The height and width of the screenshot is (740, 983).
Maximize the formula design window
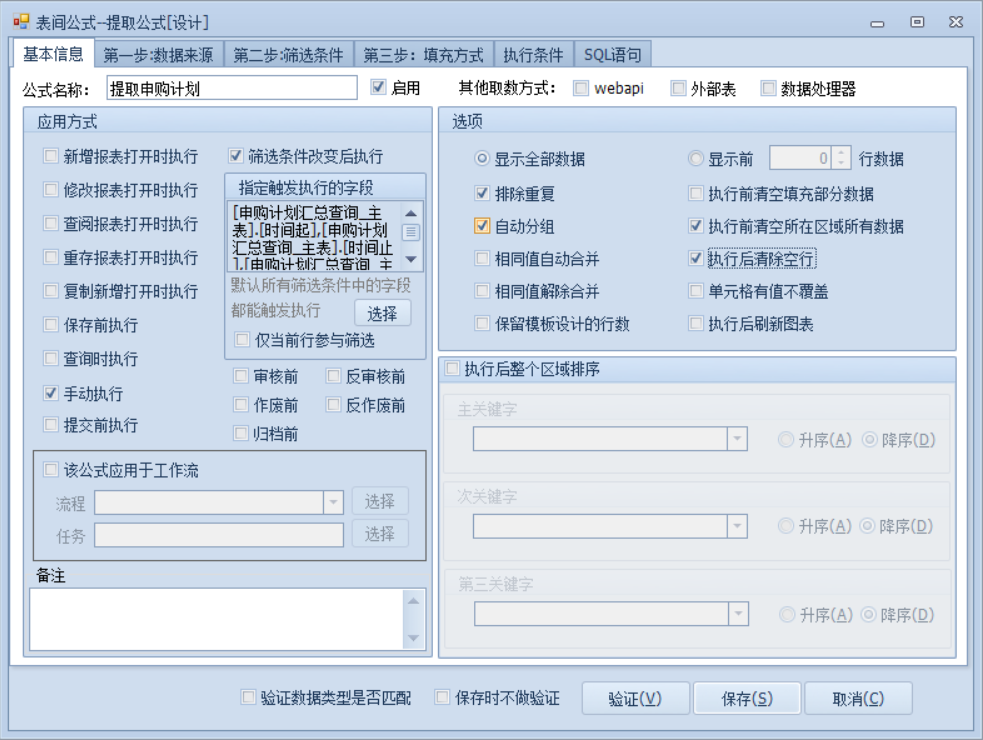click(x=916, y=22)
